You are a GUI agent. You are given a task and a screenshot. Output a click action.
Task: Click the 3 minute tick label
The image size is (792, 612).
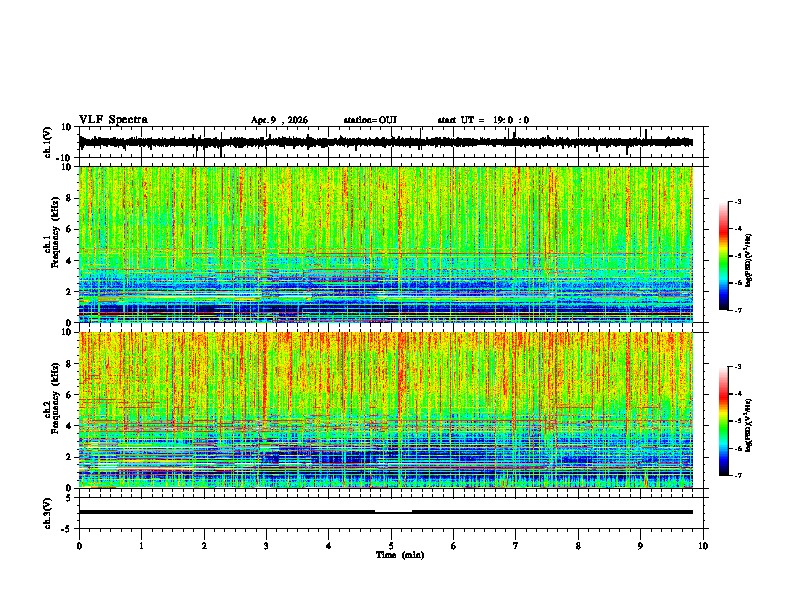click(x=266, y=546)
